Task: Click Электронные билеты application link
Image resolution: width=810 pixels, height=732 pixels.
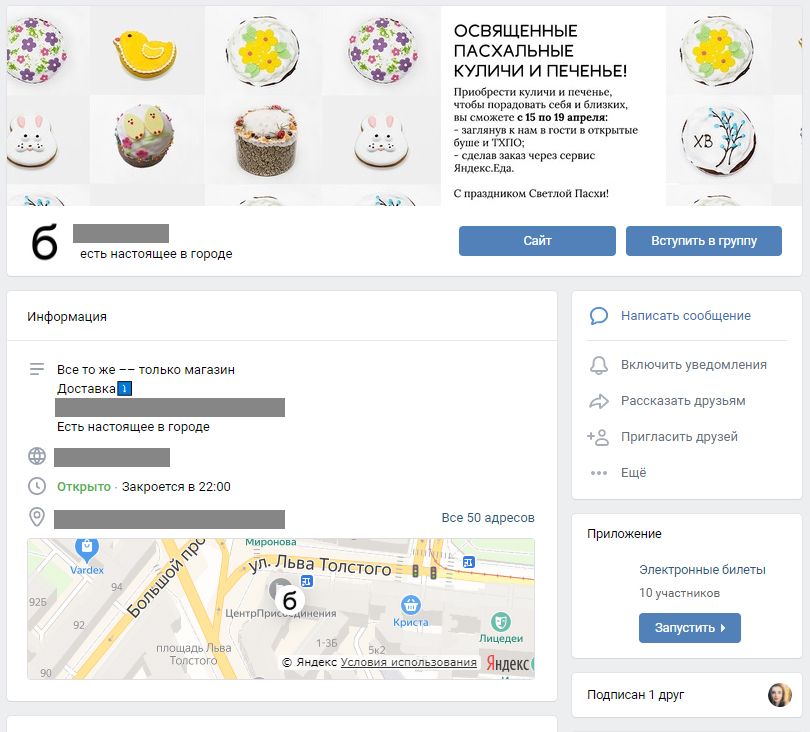Action: [702, 569]
